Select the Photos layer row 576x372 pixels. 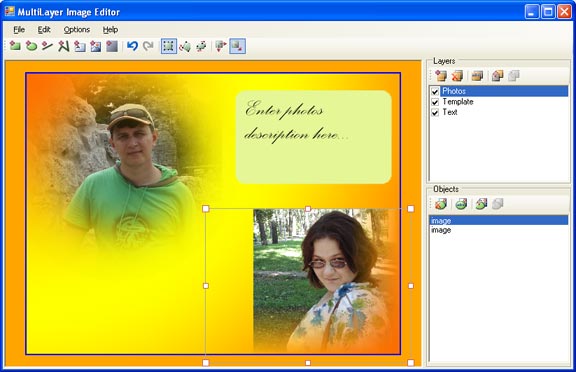click(x=499, y=91)
